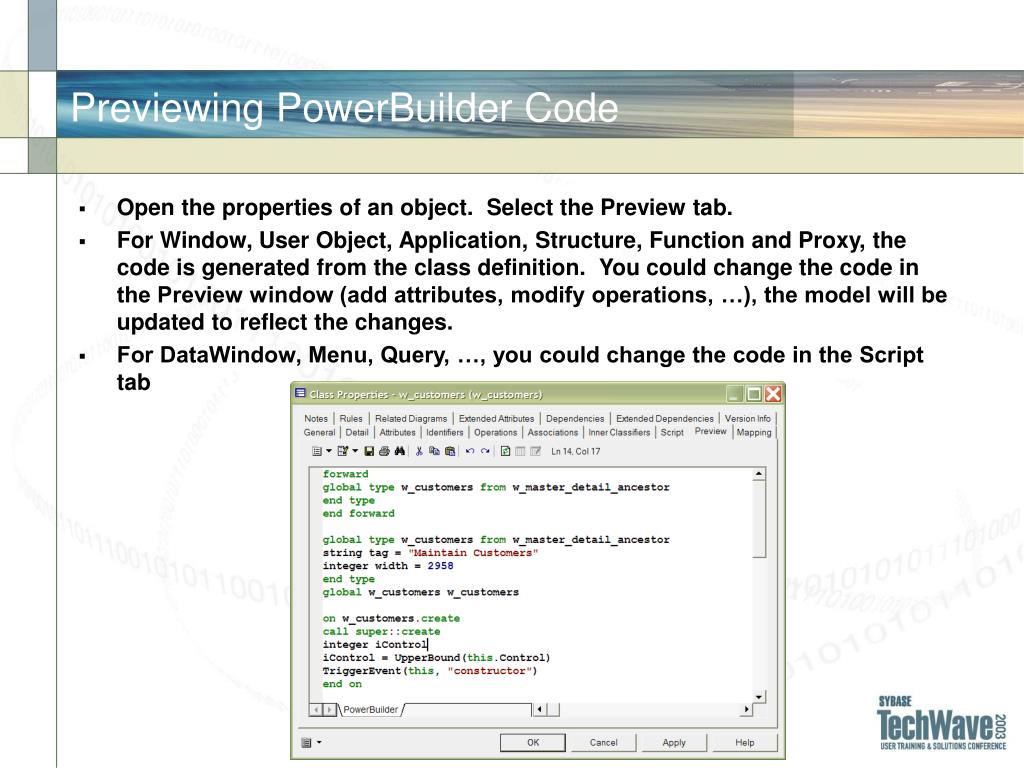Click the Paste clipboard icon
1024x768 pixels.
click(x=450, y=451)
